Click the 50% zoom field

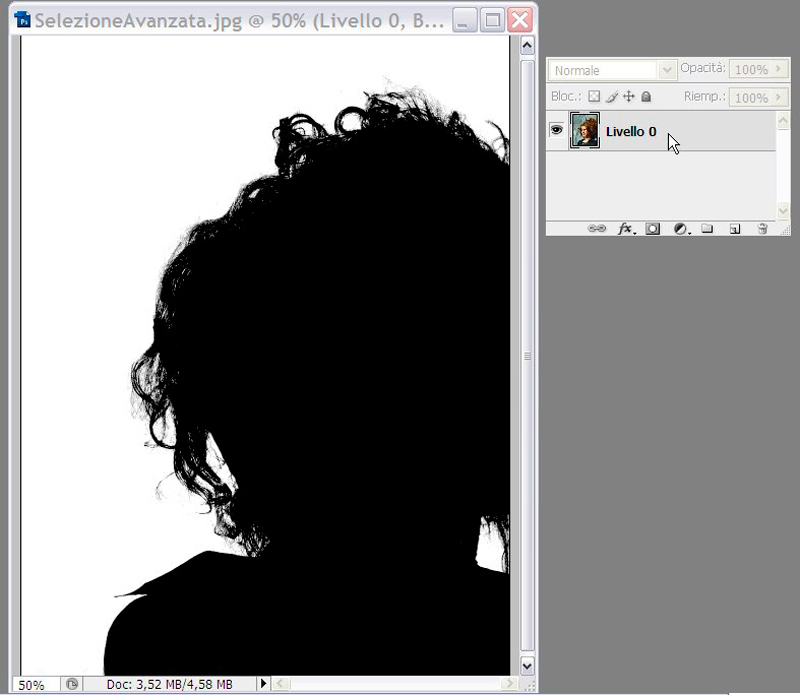pos(32,685)
